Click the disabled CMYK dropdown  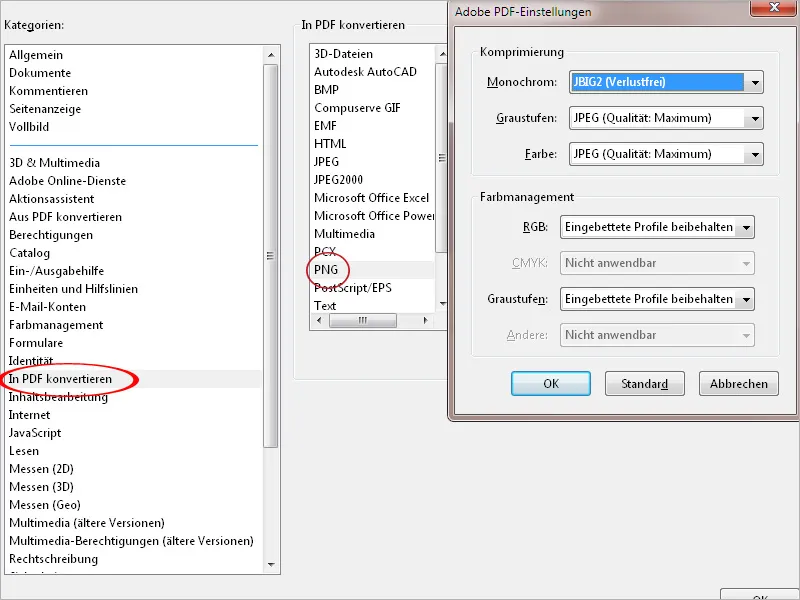click(657, 263)
